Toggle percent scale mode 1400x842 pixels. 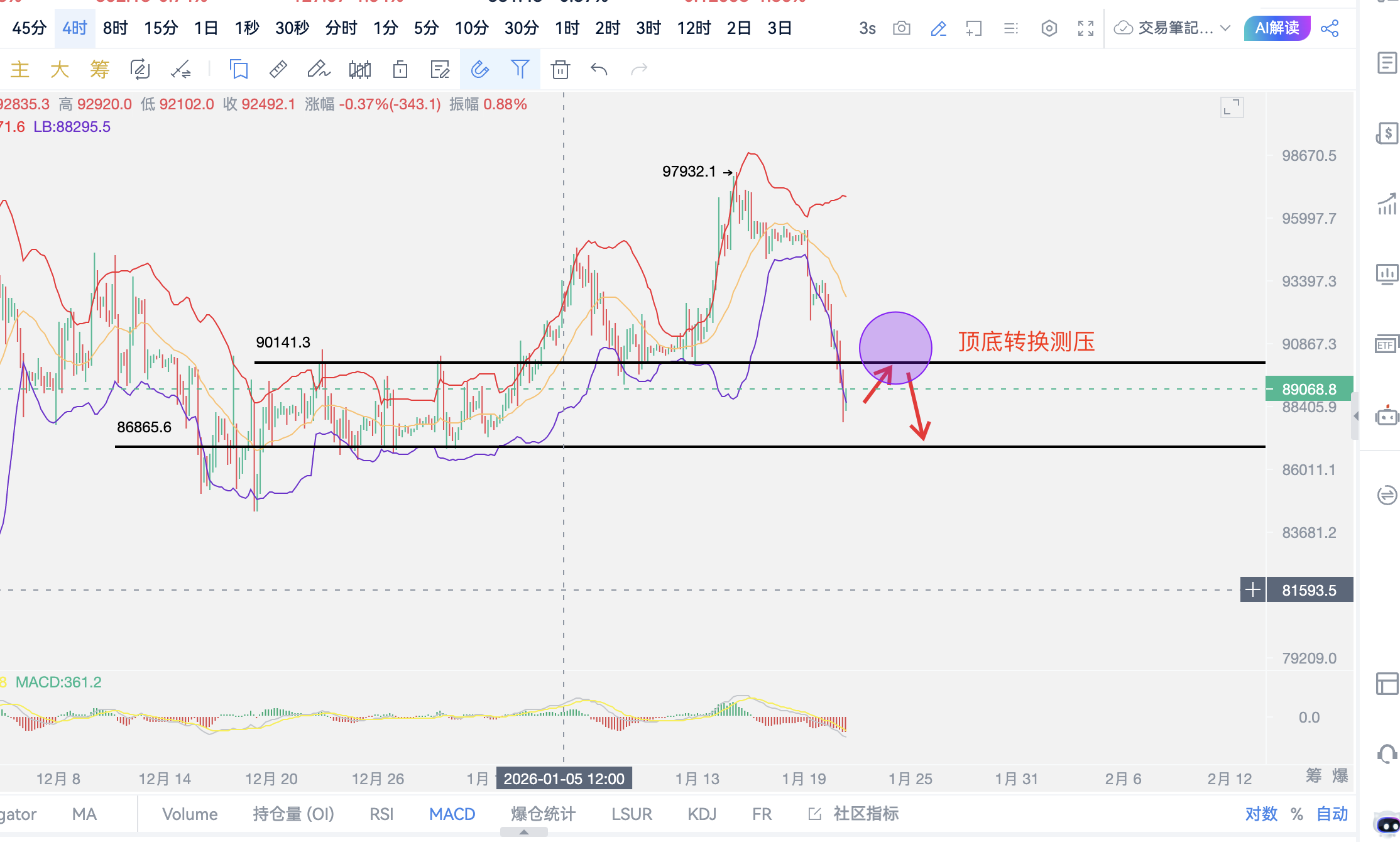click(x=1297, y=814)
